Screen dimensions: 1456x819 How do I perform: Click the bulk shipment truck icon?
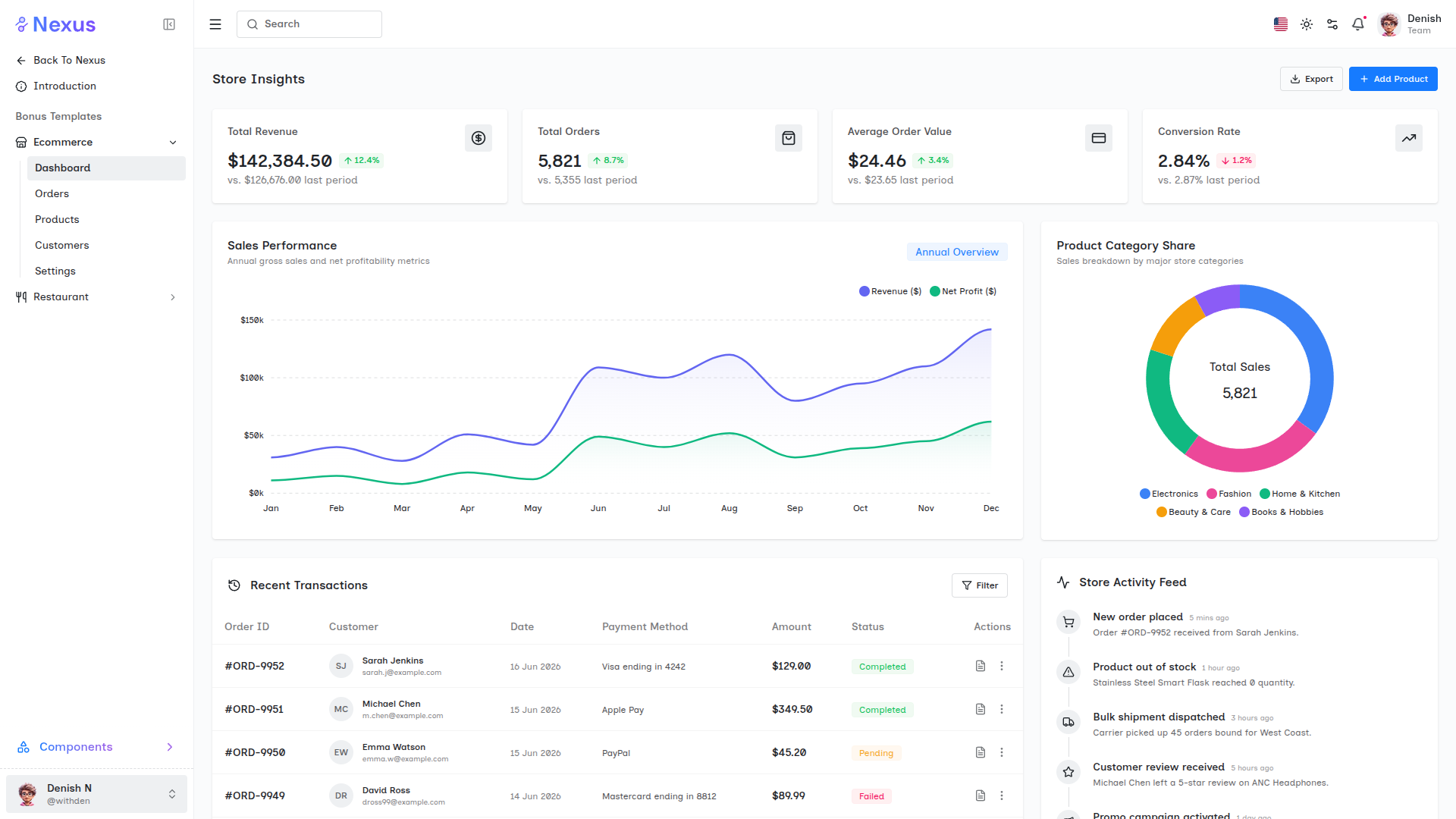pos(1068,723)
